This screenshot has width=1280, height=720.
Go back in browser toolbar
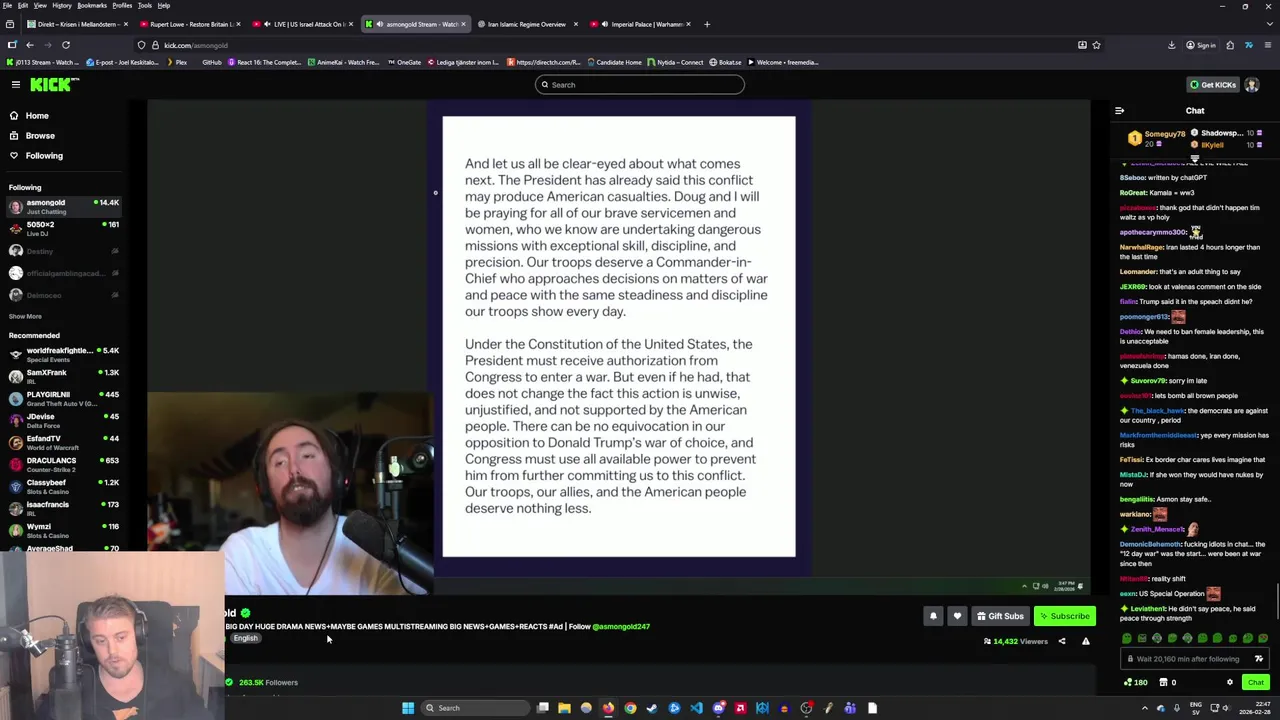30,45
